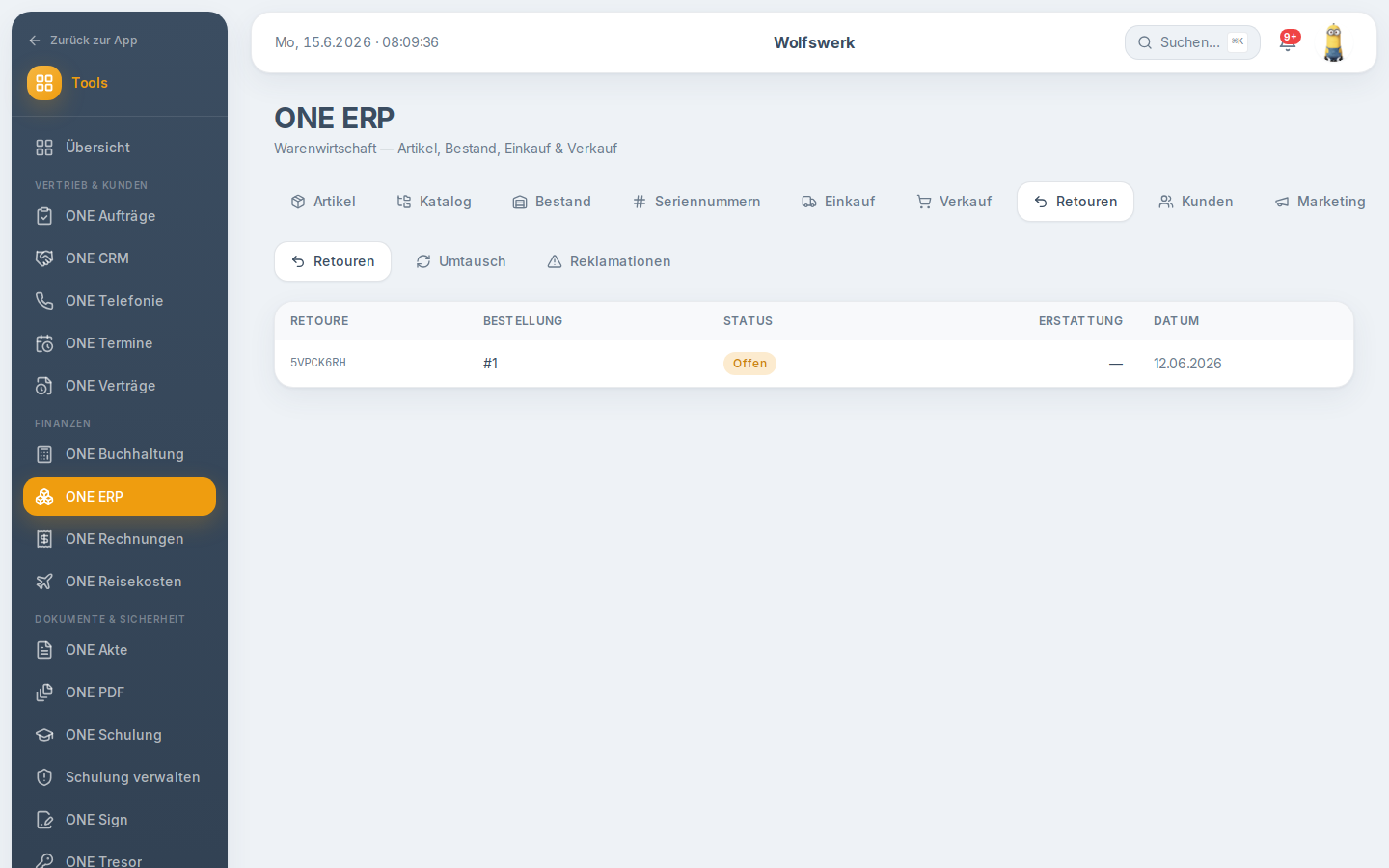This screenshot has width=1389, height=868.
Task: Click the magnifier icon in search box
Action: [1145, 42]
